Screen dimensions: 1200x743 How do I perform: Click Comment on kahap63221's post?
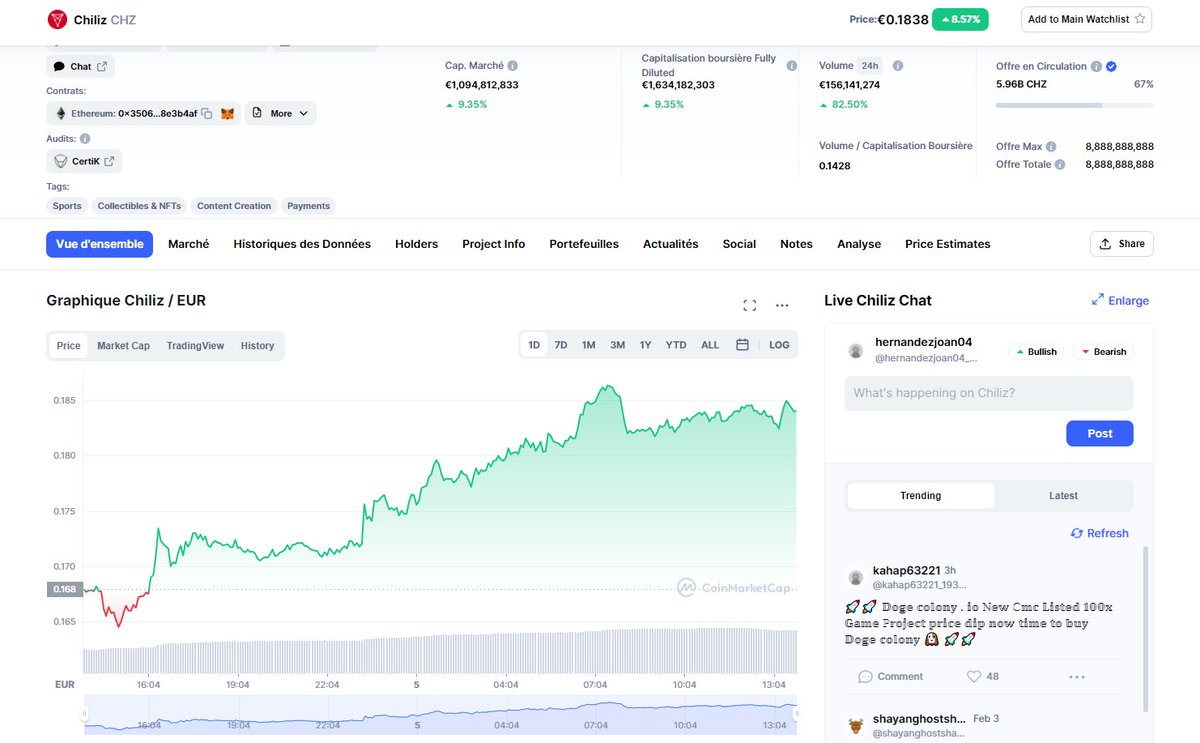click(x=890, y=676)
